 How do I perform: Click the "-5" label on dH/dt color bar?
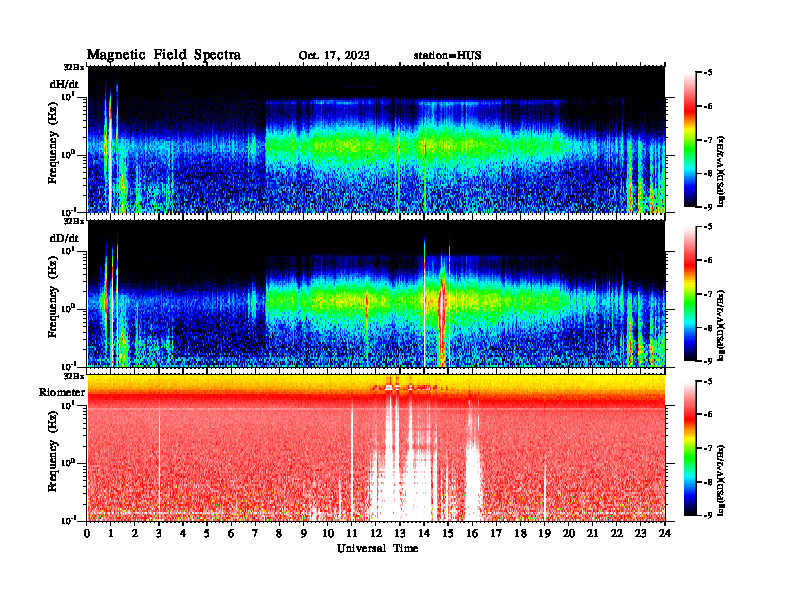point(708,73)
